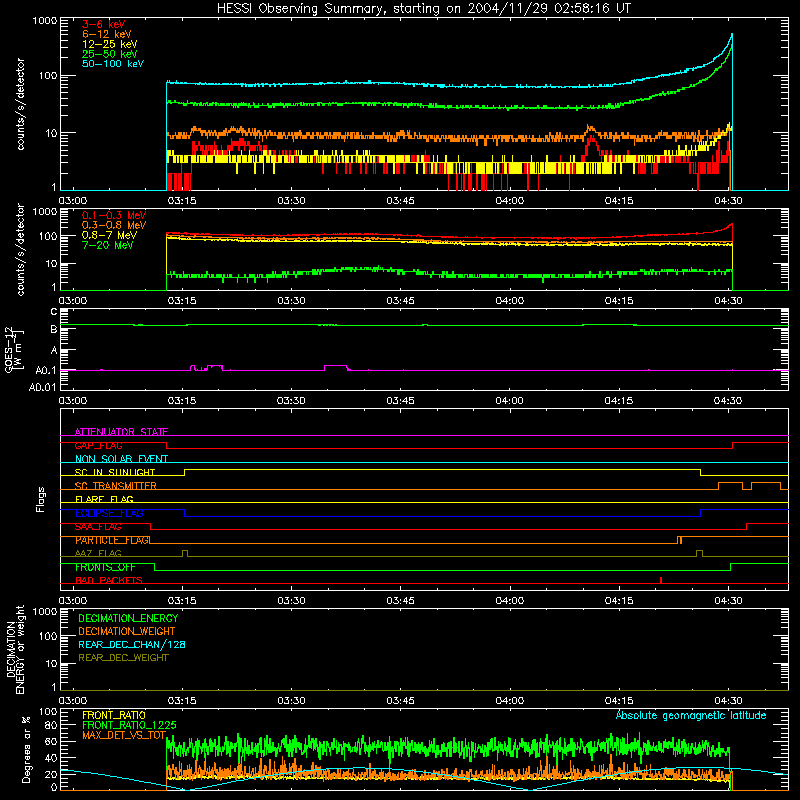The width and height of the screenshot is (800, 800).
Task: Click the PARTICLE_FLAG label
Action: pyautogui.click(x=113, y=540)
